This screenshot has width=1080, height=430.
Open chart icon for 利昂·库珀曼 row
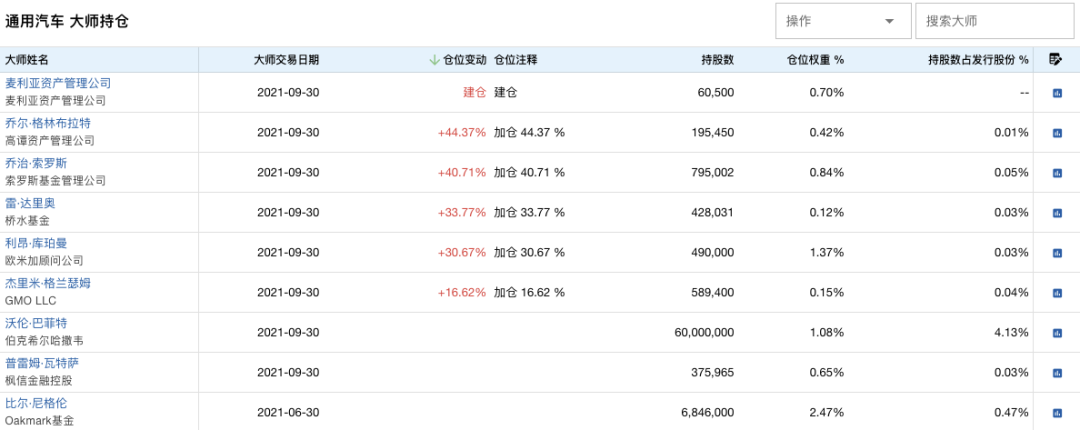coord(1057,253)
